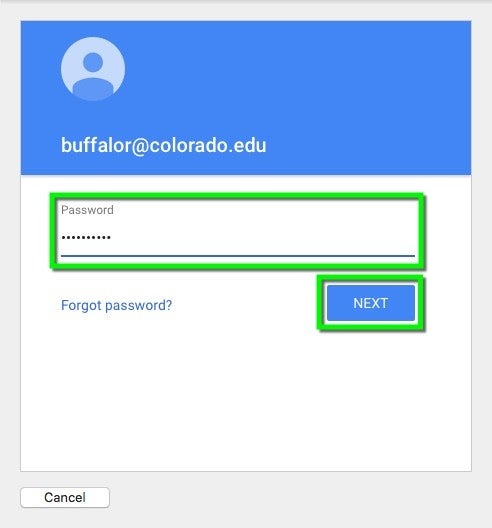The height and width of the screenshot is (528, 492).
Task: Click the Password field label
Action: click(x=87, y=210)
